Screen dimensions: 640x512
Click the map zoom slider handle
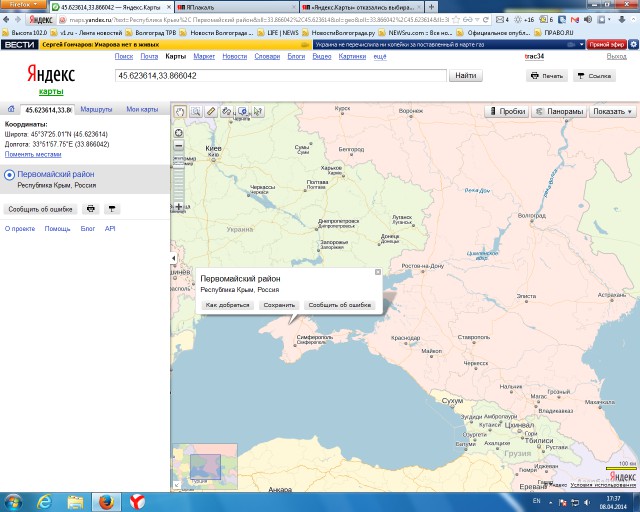(x=179, y=164)
